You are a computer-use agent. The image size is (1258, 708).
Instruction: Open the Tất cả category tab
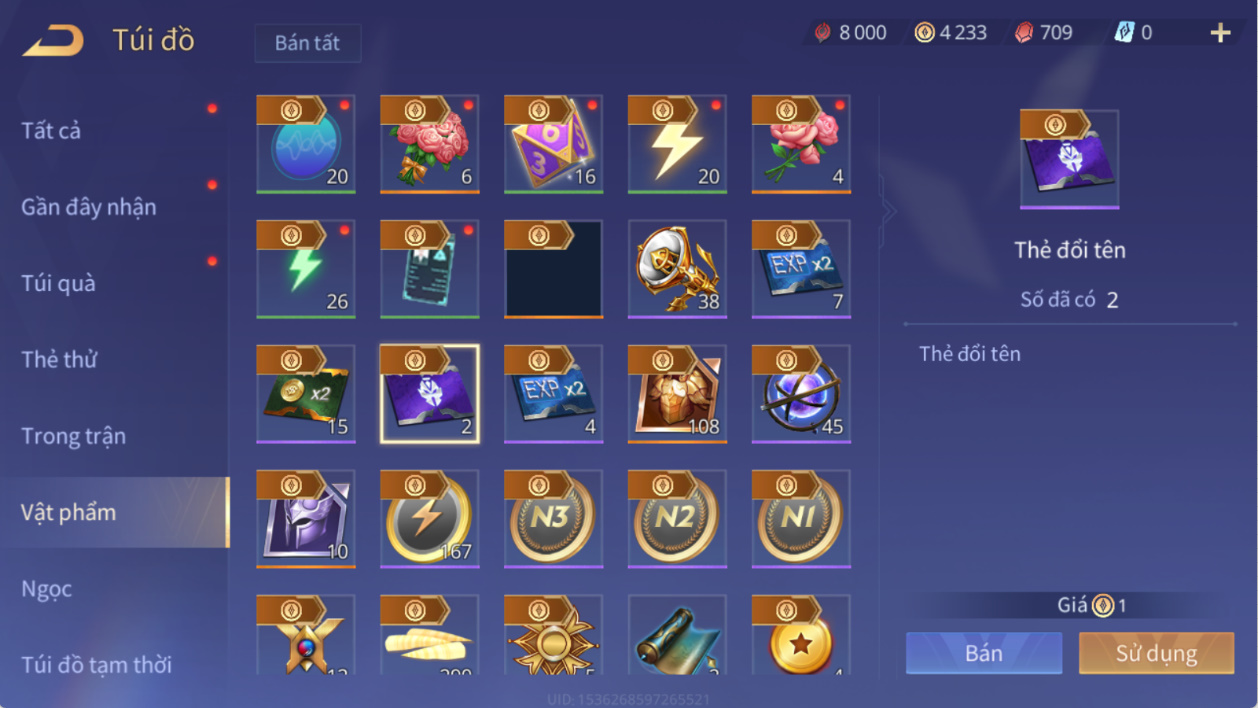coord(51,130)
